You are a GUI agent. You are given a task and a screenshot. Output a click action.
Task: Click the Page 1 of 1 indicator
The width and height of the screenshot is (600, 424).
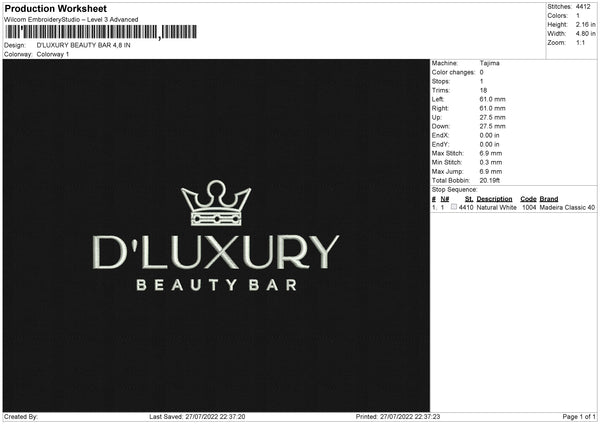[x=579, y=417]
